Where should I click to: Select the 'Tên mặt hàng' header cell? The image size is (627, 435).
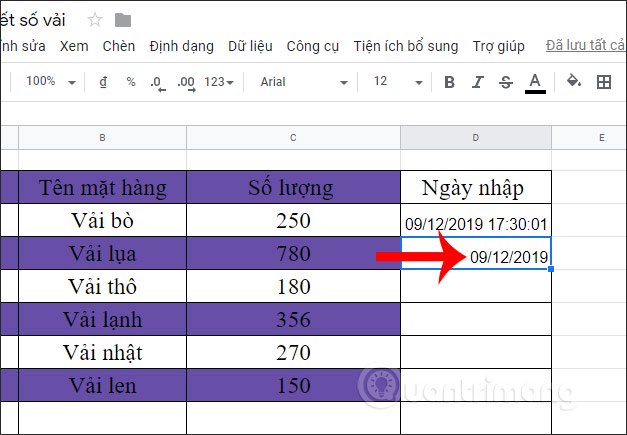click(102, 187)
